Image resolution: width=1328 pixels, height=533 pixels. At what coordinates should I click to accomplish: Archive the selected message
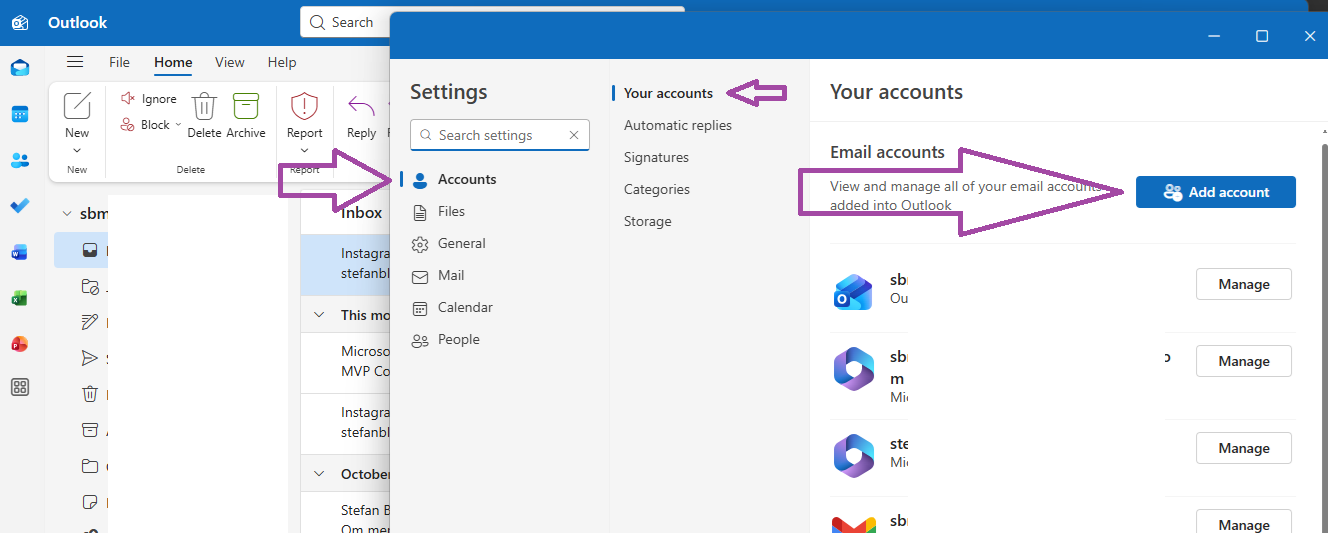coord(246,115)
